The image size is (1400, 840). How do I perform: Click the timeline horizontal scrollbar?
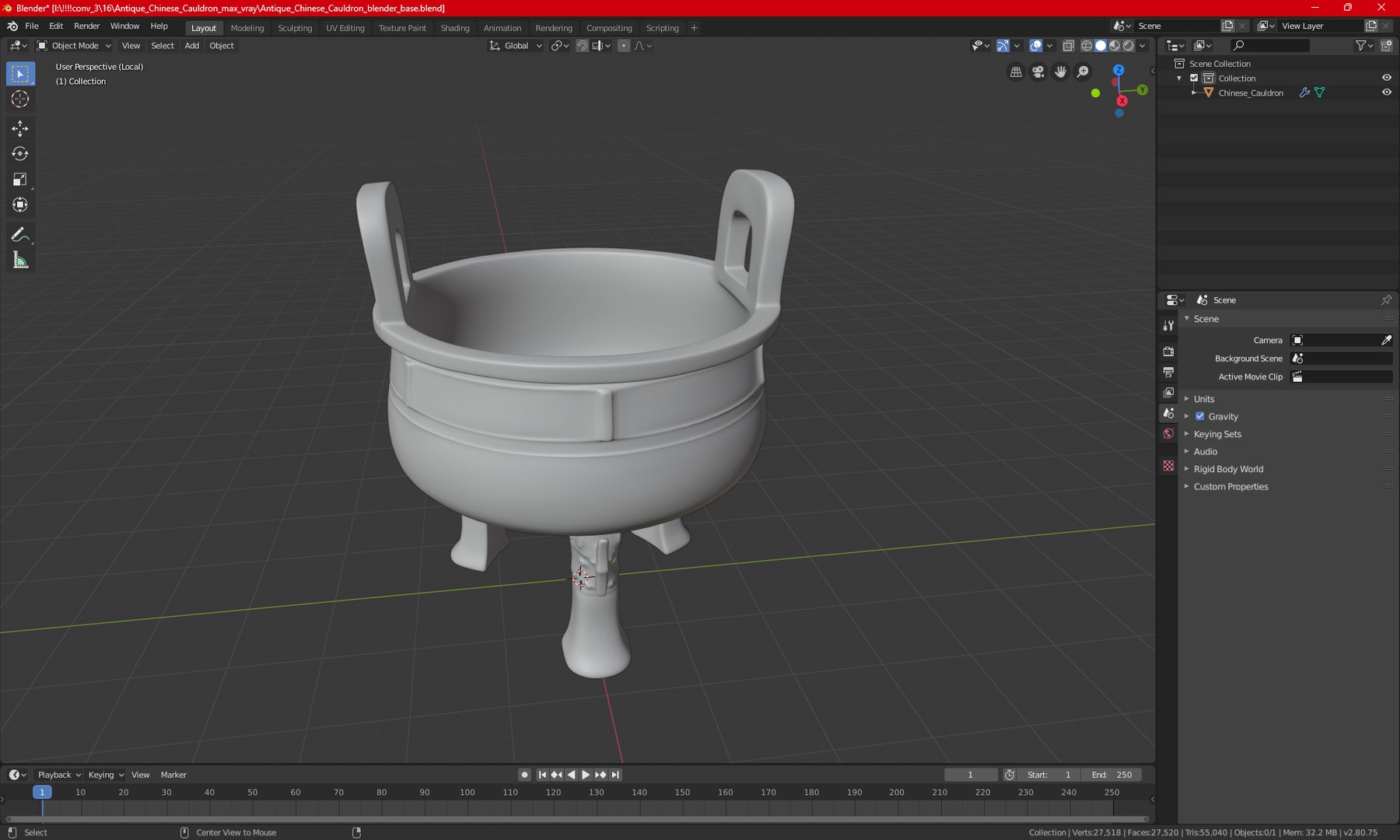click(577, 818)
